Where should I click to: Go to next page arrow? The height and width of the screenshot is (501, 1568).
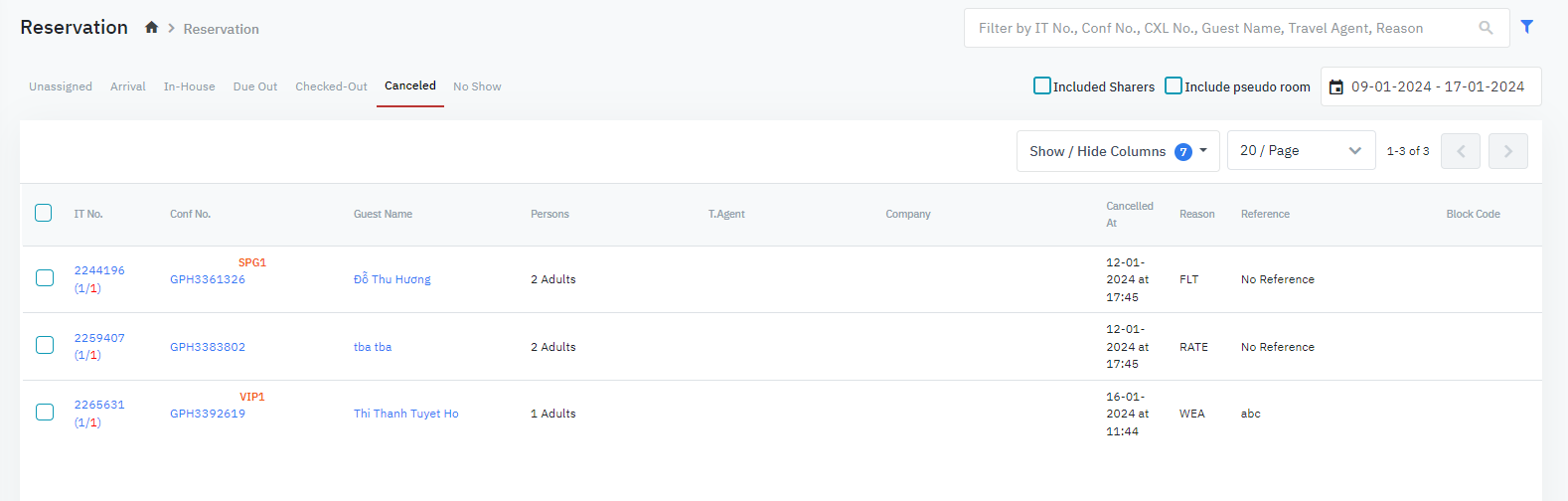pyautogui.click(x=1507, y=151)
